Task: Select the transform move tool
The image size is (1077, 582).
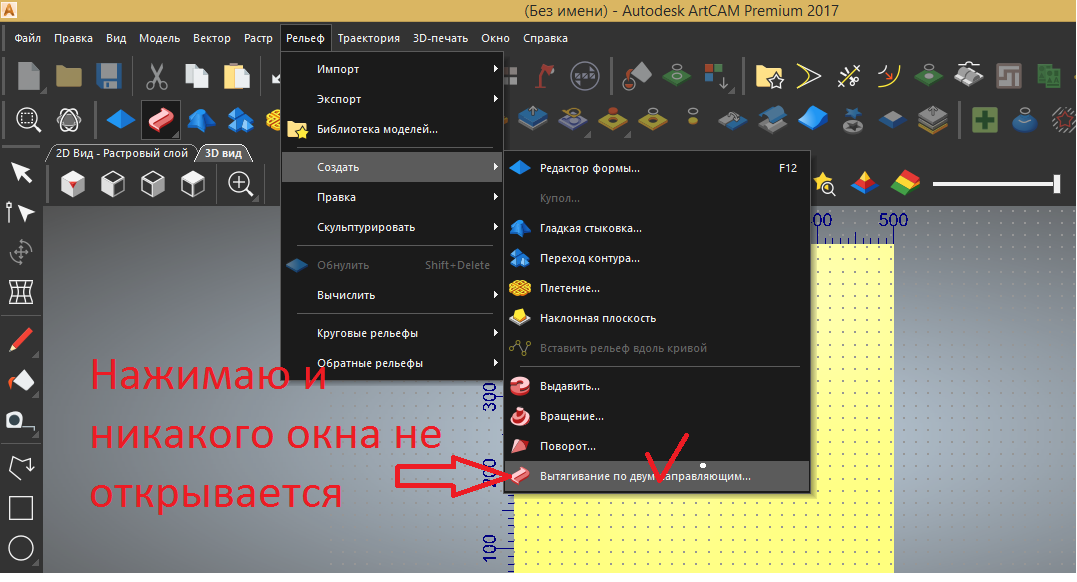Action: pyautogui.click(x=21, y=252)
